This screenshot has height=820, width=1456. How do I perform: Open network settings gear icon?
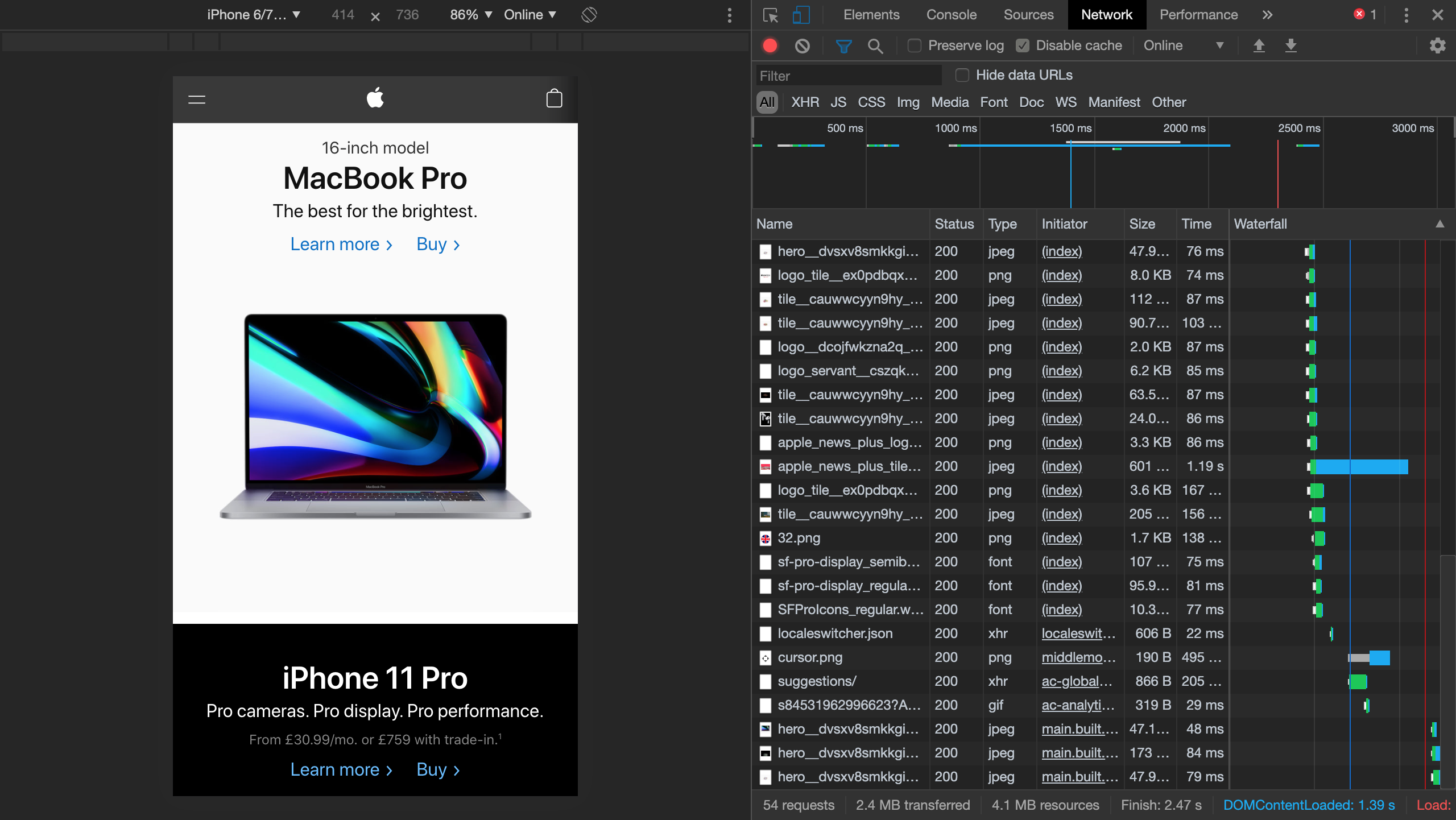[x=1437, y=45]
